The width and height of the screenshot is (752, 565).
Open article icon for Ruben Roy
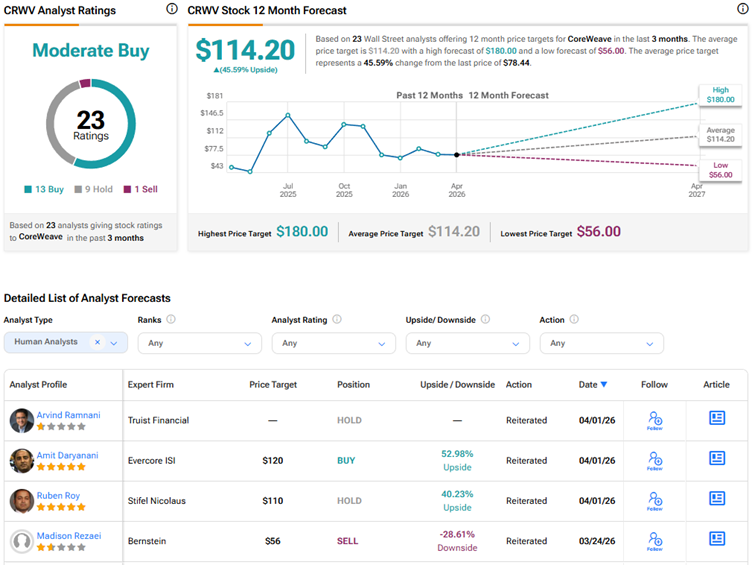point(717,498)
